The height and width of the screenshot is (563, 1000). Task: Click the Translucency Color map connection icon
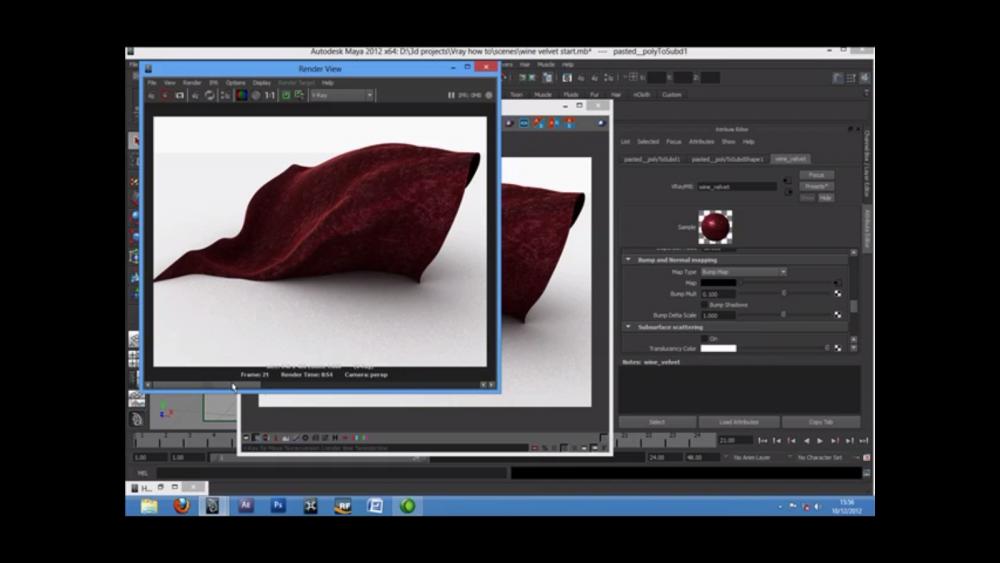click(837, 348)
